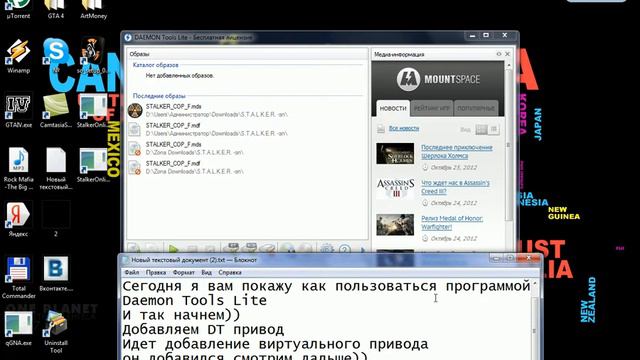Maximize the DAEMON Tools Lite window

click(x=486, y=36)
